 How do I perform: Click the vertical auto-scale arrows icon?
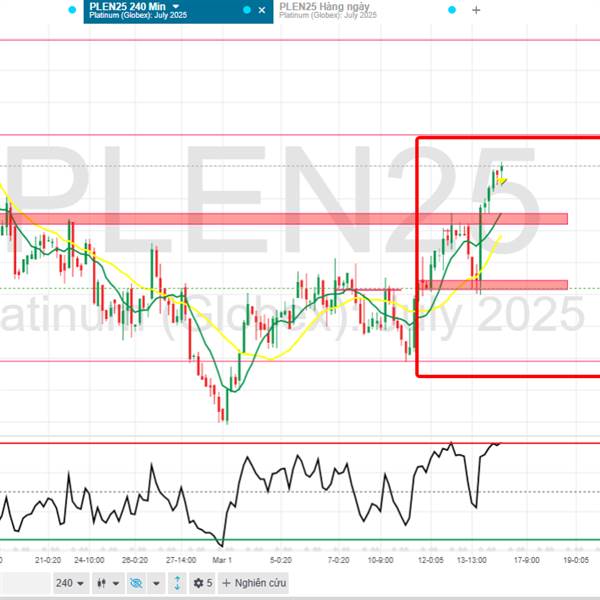(x=177, y=583)
